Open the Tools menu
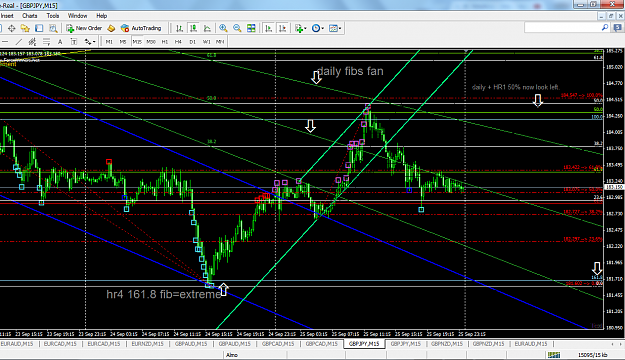Screen dimensions: 625x360 point(53,16)
